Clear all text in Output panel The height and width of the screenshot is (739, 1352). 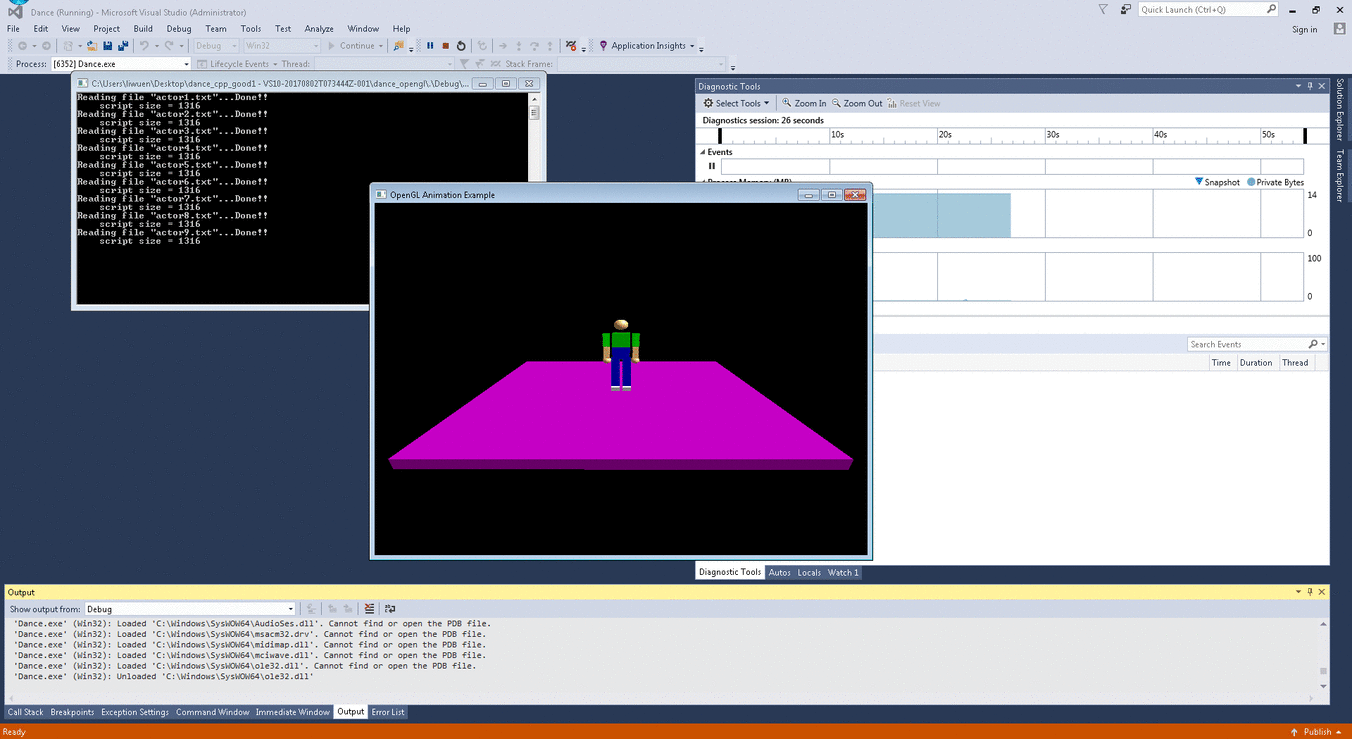[369, 609]
